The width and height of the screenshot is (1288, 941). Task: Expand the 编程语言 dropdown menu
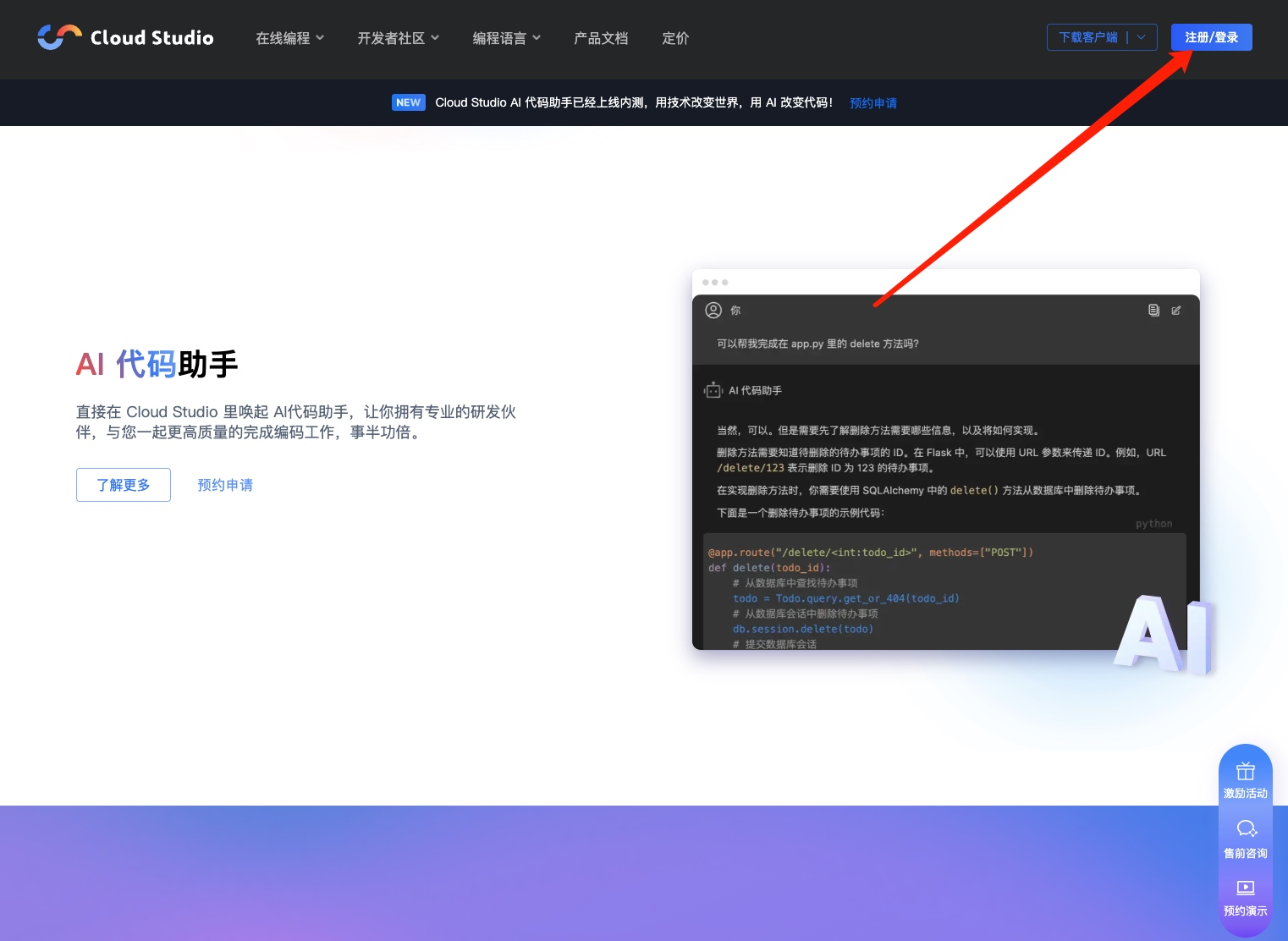(x=507, y=38)
